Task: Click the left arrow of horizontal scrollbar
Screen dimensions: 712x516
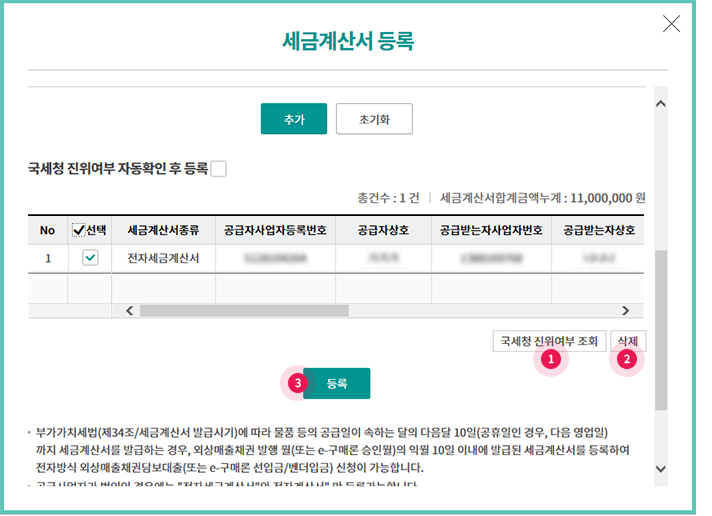Action: pos(129,311)
